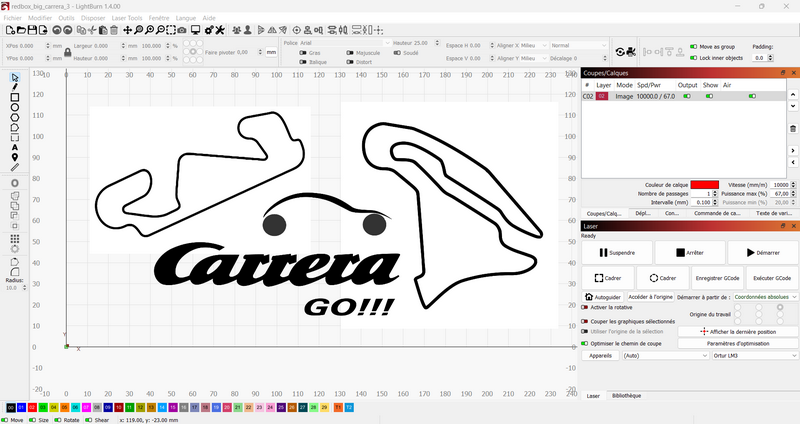Switch to the Bibliothèque tab
This screenshot has height=424, width=800.
point(626,395)
